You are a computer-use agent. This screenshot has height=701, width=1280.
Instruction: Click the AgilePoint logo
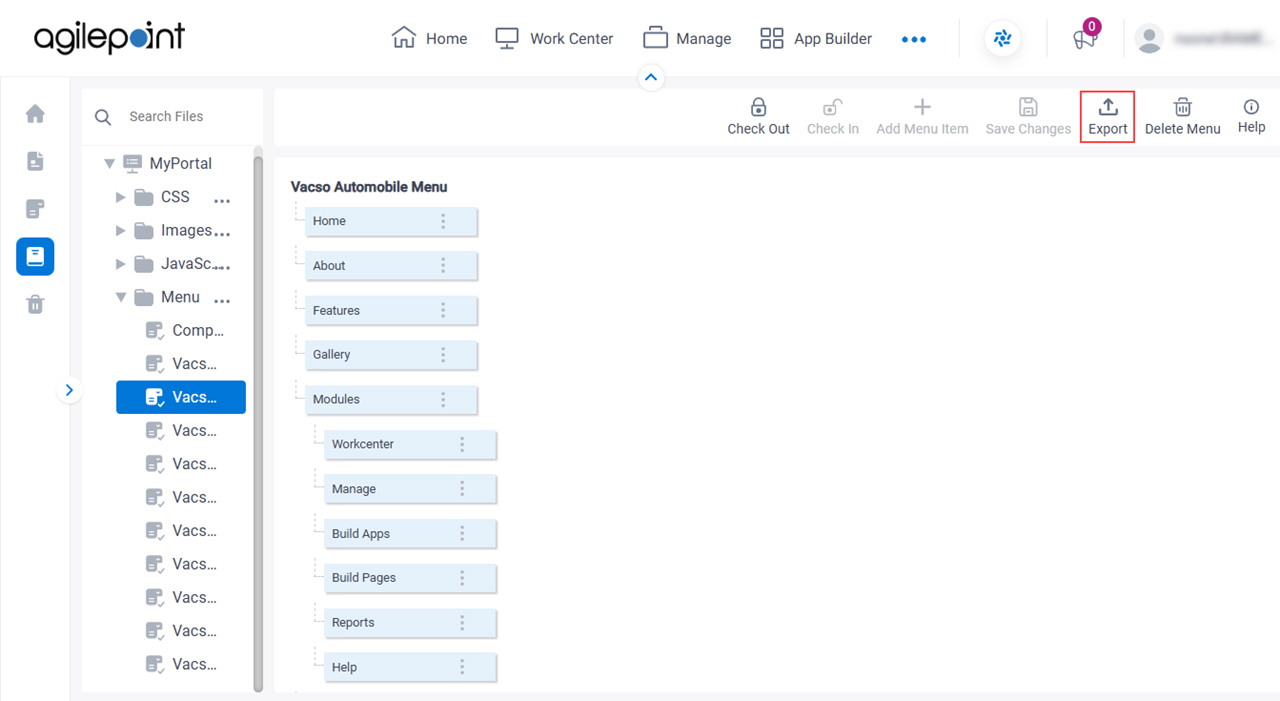[x=110, y=38]
